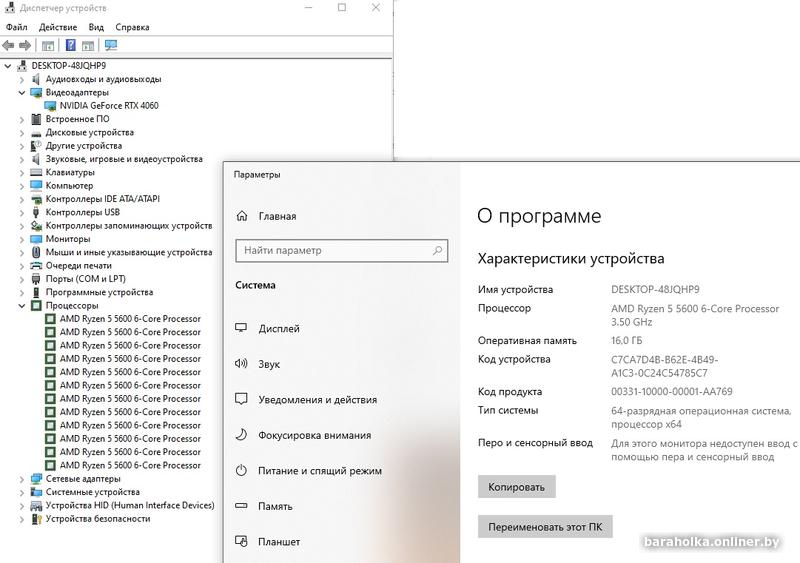The width and height of the screenshot is (800, 563).
Task: Open Питание и спящий режим settings
Action: [x=320, y=471]
